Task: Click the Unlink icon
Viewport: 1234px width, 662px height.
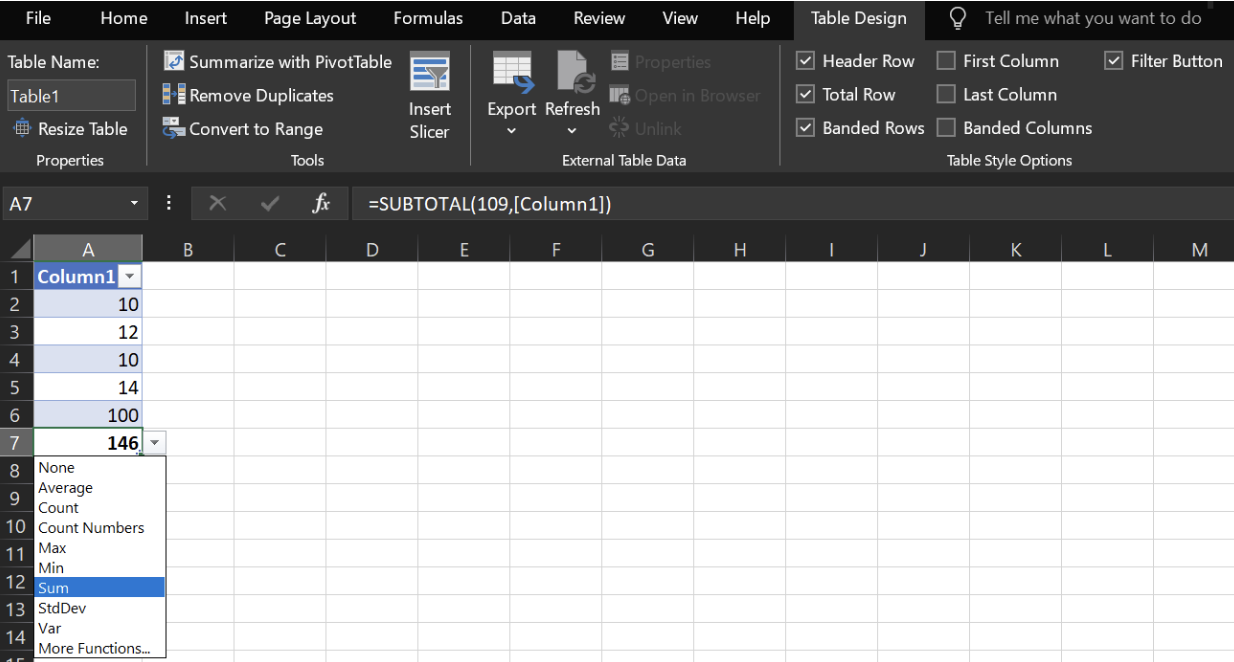Action: (620, 128)
